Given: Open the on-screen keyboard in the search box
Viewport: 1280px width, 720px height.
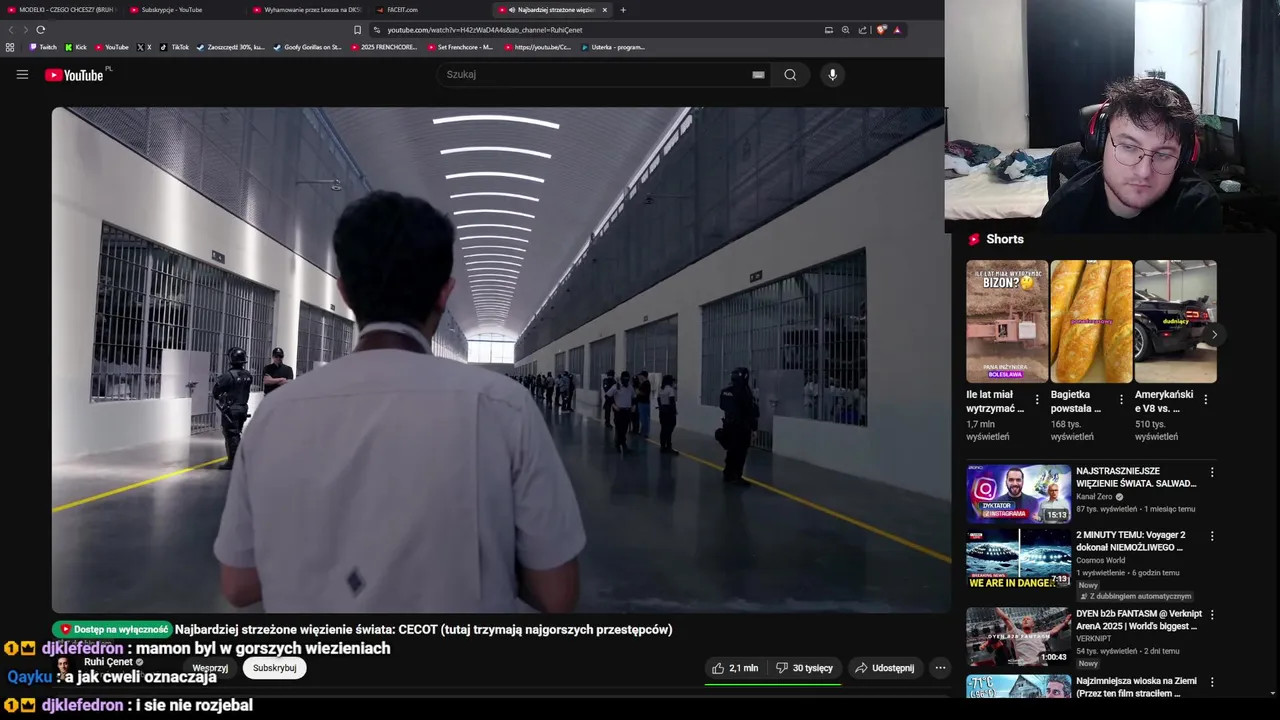Looking at the screenshot, I should pyautogui.click(x=758, y=74).
